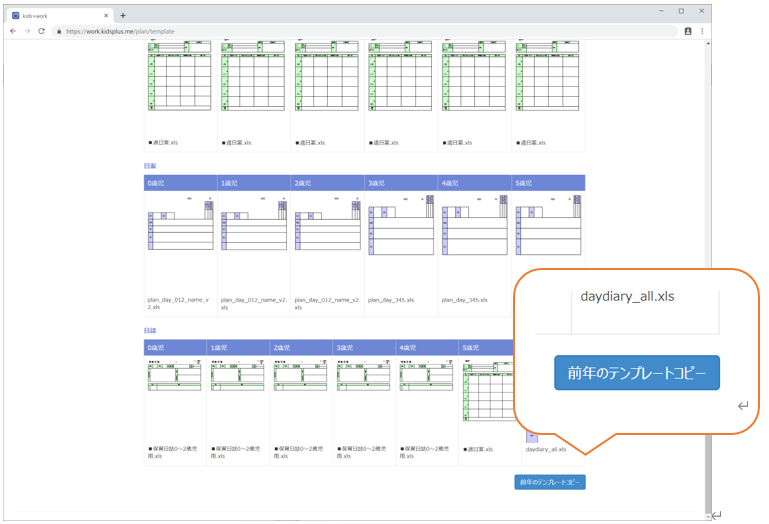Open the 0歳児 template thumbnail under 日案
The image size is (769, 524).
180,223
